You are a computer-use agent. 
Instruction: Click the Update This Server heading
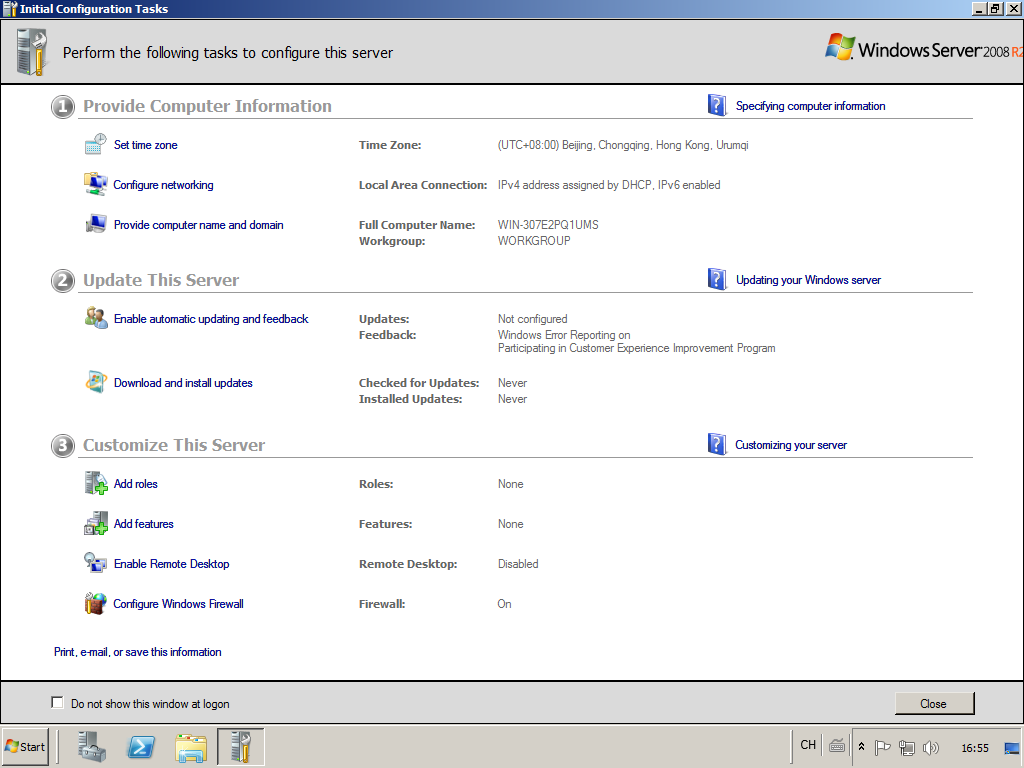tap(161, 280)
